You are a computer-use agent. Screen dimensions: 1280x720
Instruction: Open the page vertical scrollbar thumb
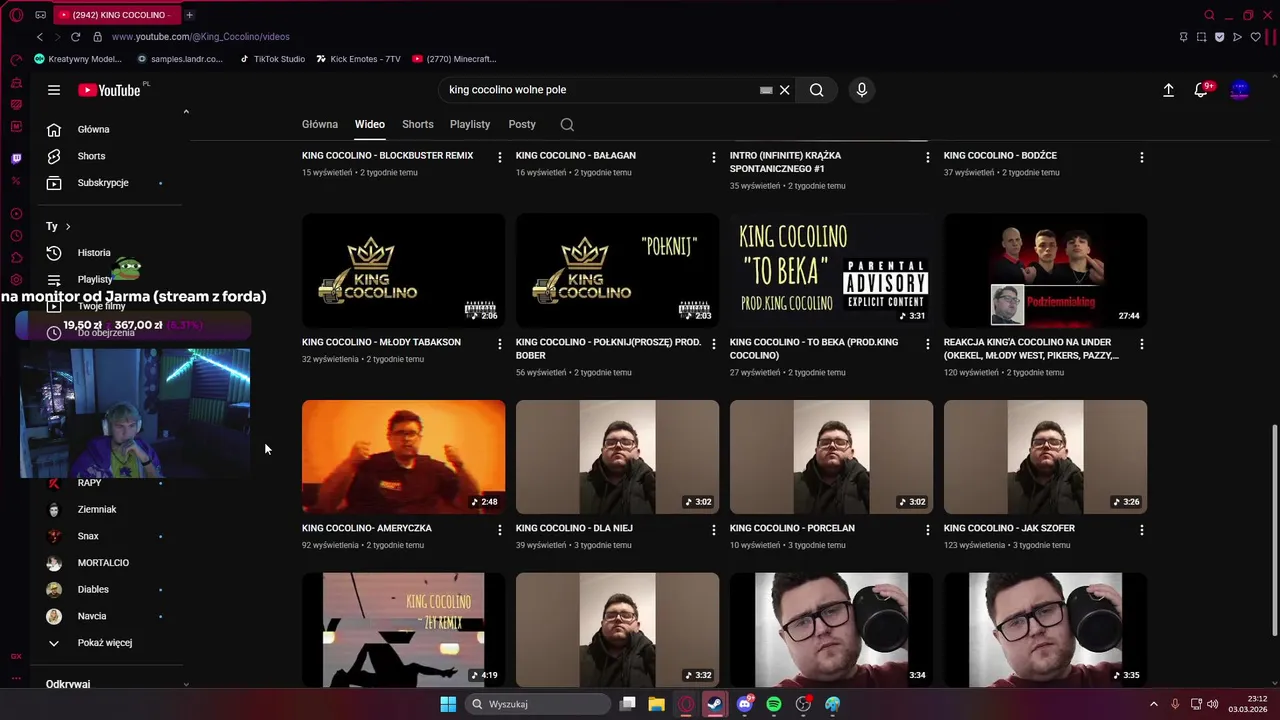(1274, 529)
